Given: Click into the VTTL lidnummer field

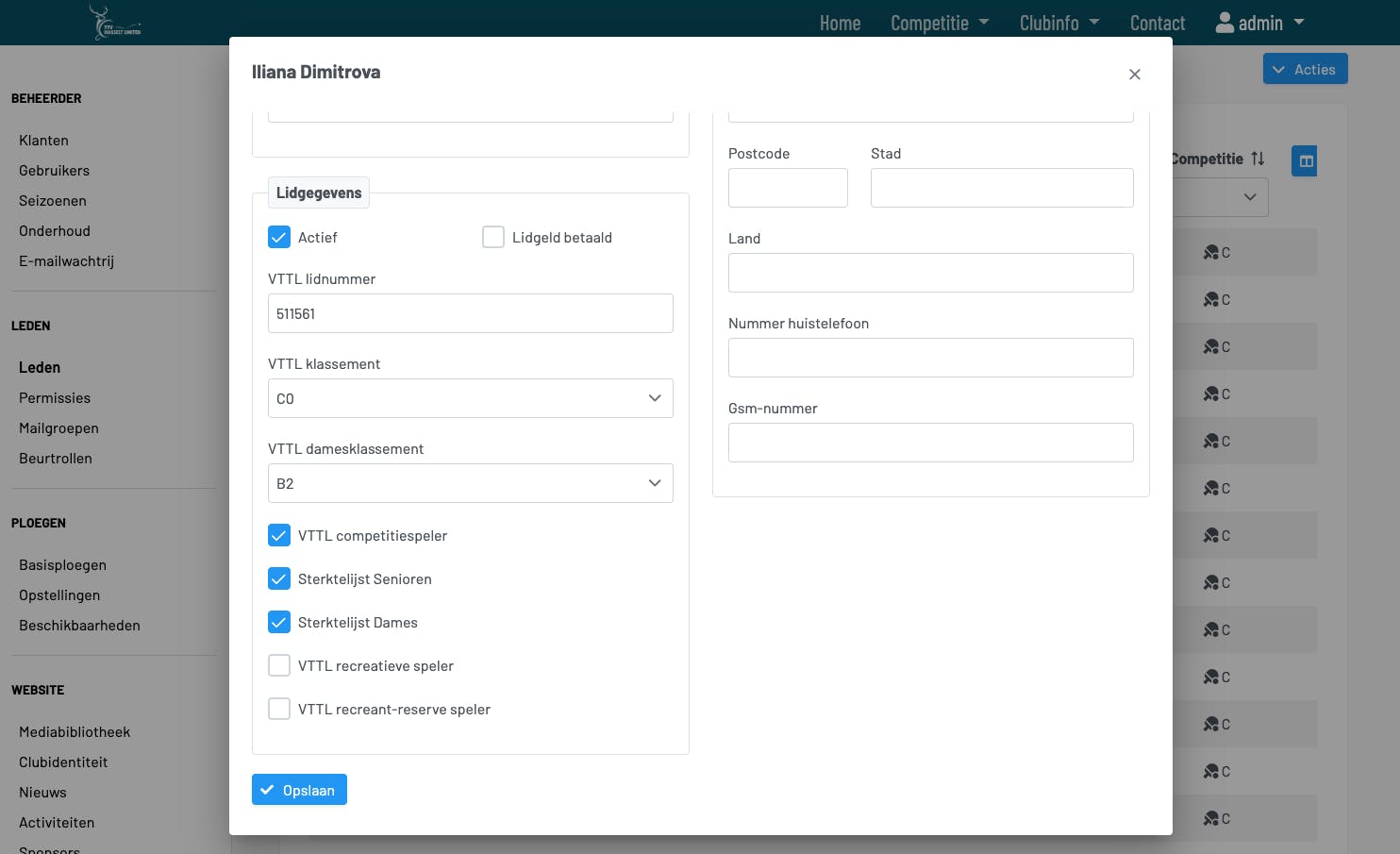Looking at the screenshot, I should click(470, 313).
